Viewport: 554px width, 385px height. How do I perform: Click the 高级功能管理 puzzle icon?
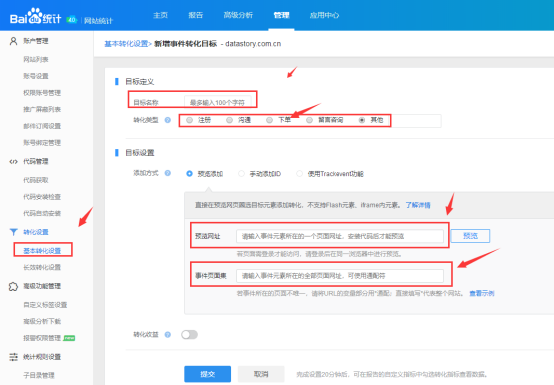(x=13, y=286)
